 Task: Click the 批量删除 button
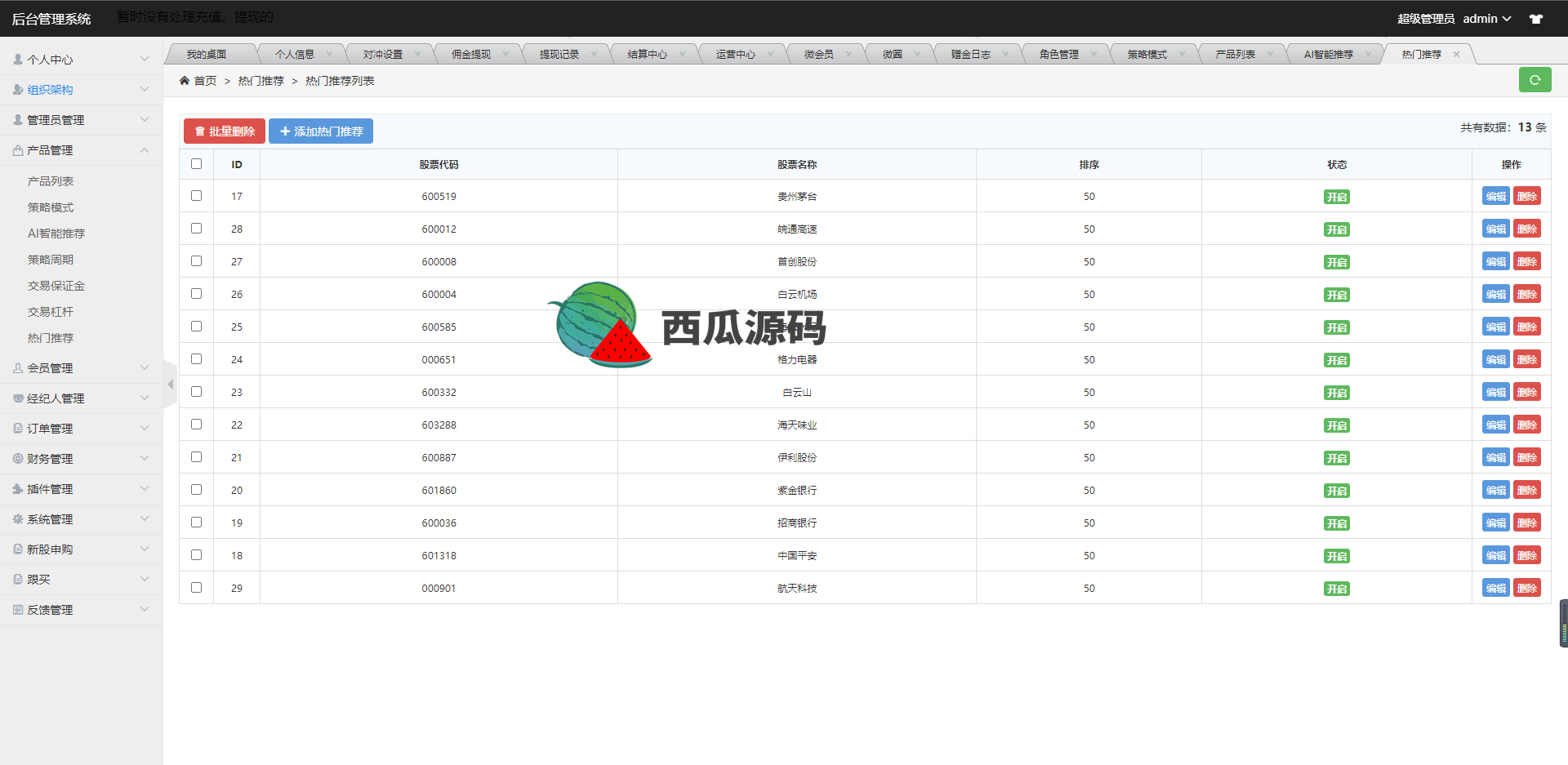coord(225,131)
